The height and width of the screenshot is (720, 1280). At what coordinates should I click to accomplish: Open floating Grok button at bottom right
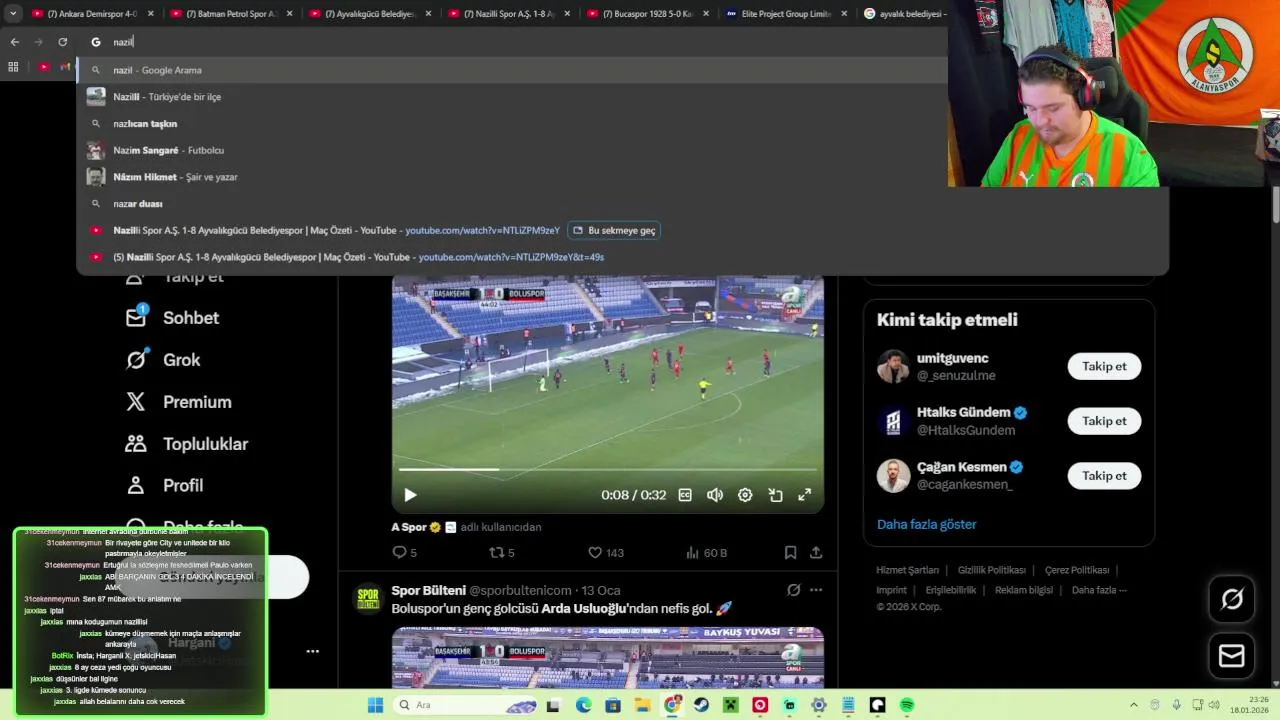click(x=1232, y=599)
